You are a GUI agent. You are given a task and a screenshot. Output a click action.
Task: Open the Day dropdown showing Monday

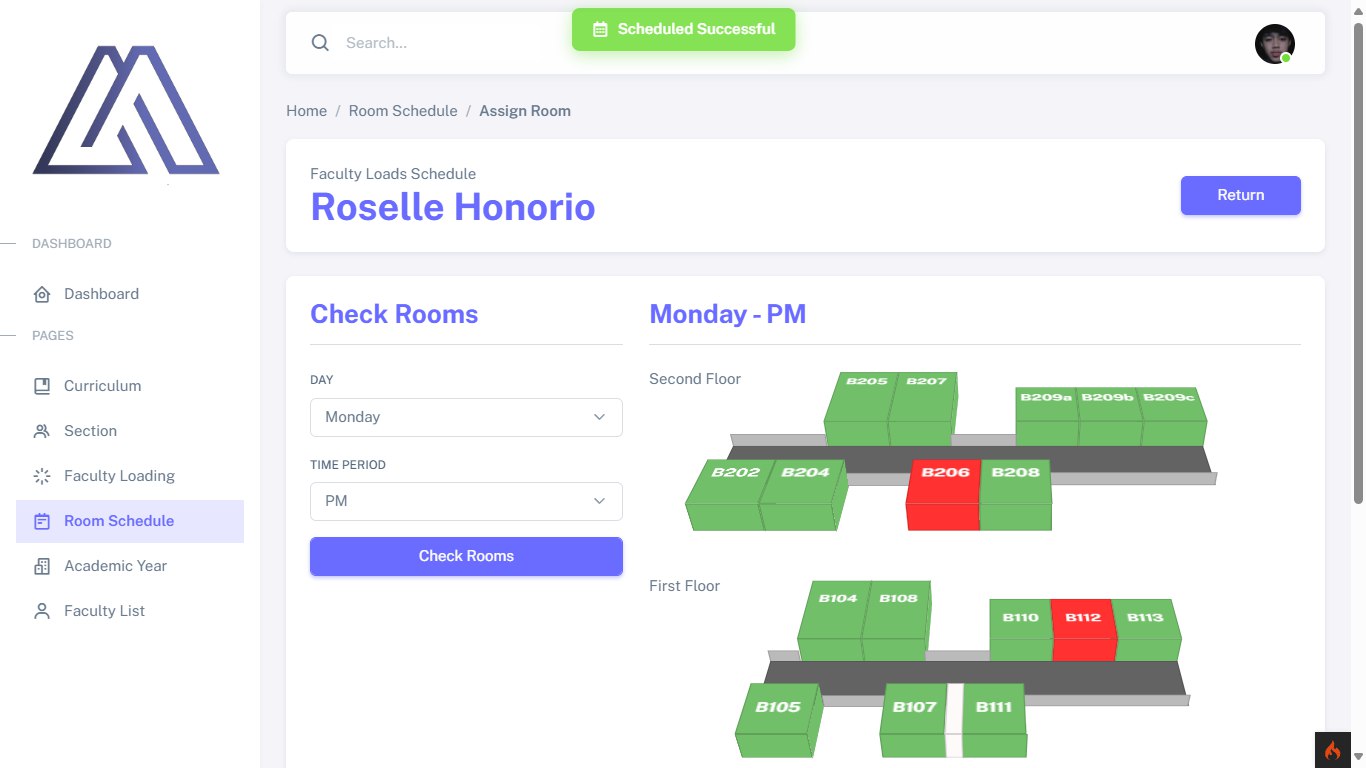pyautogui.click(x=466, y=417)
